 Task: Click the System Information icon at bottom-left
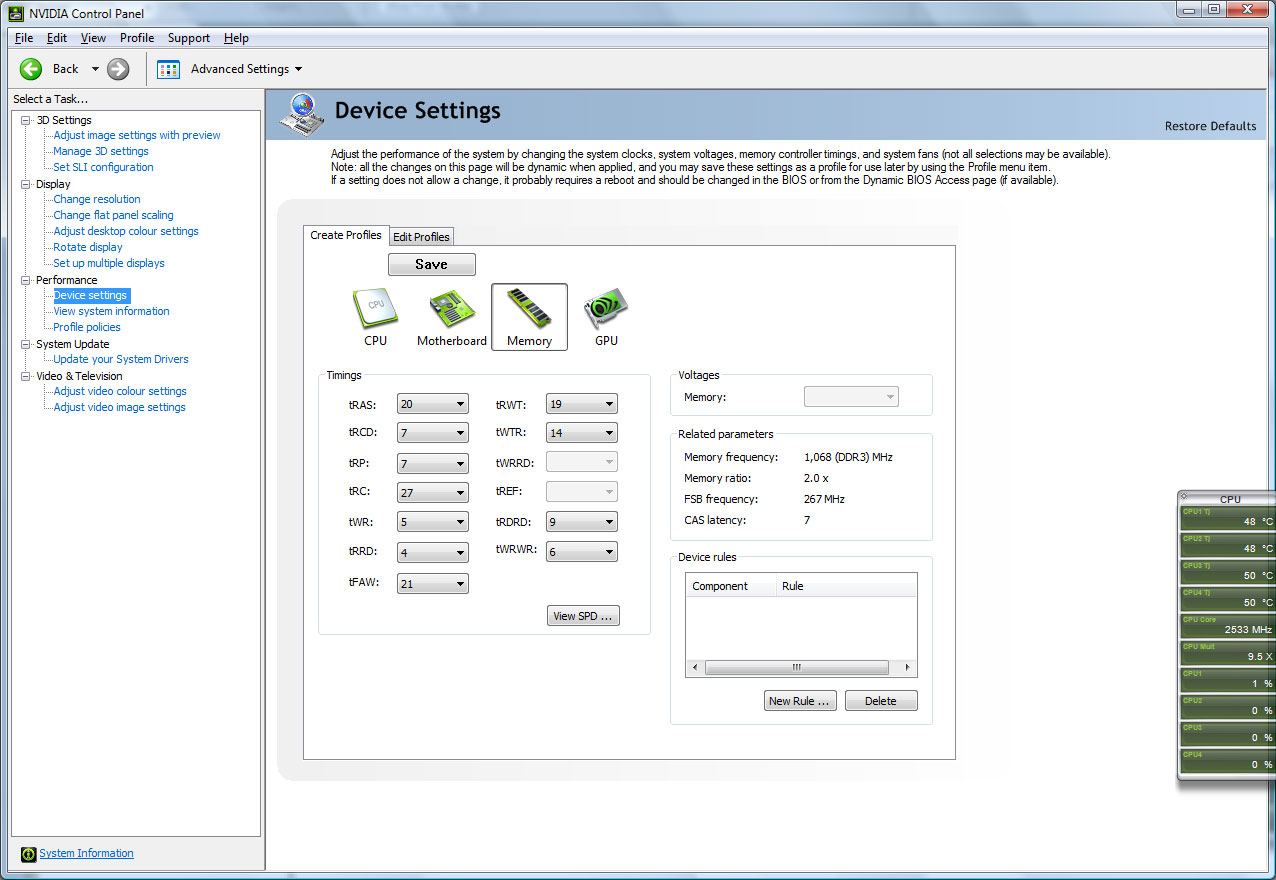28,854
